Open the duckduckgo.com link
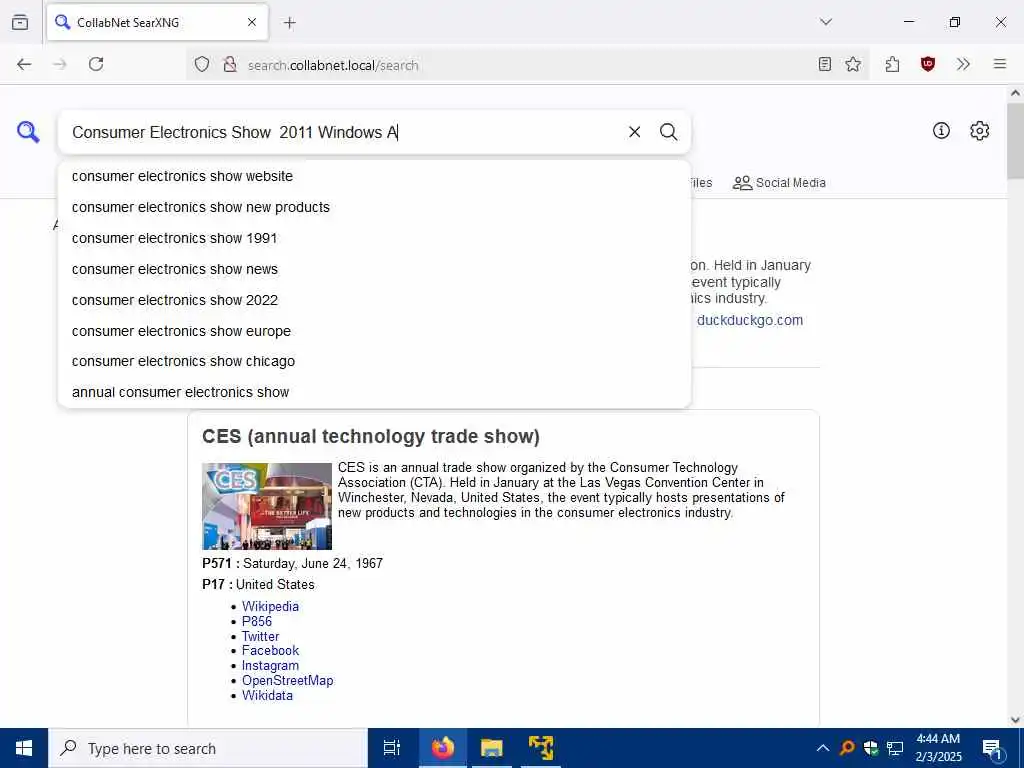 pyautogui.click(x=750, y=320)
